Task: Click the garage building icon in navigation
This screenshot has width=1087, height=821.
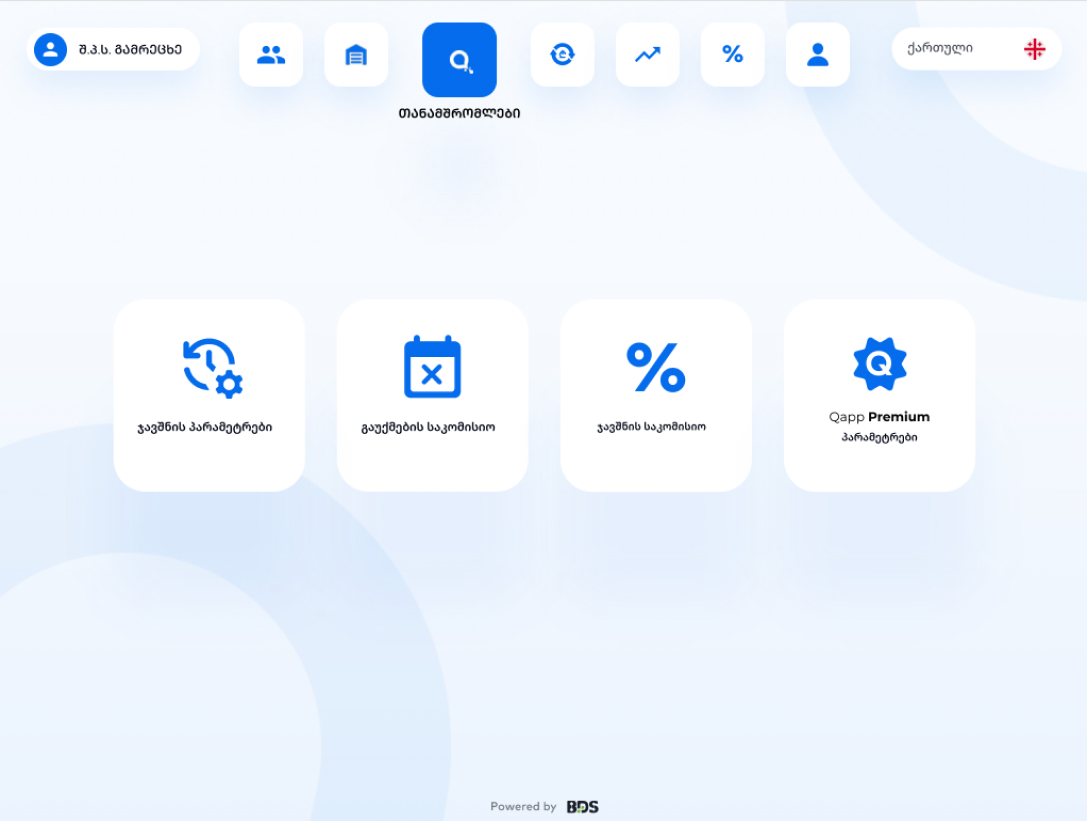Action: [356, 55]
